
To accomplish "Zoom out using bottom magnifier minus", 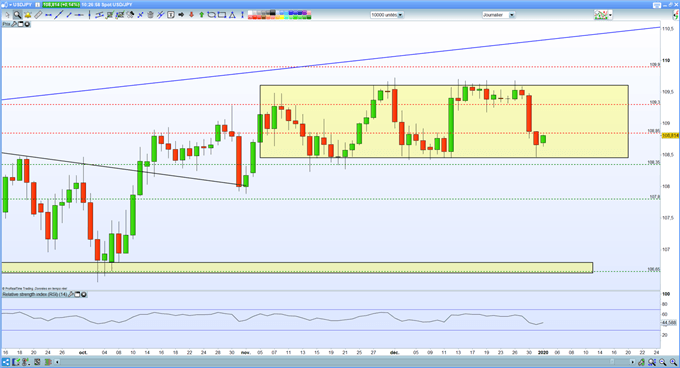I will 664,362.
